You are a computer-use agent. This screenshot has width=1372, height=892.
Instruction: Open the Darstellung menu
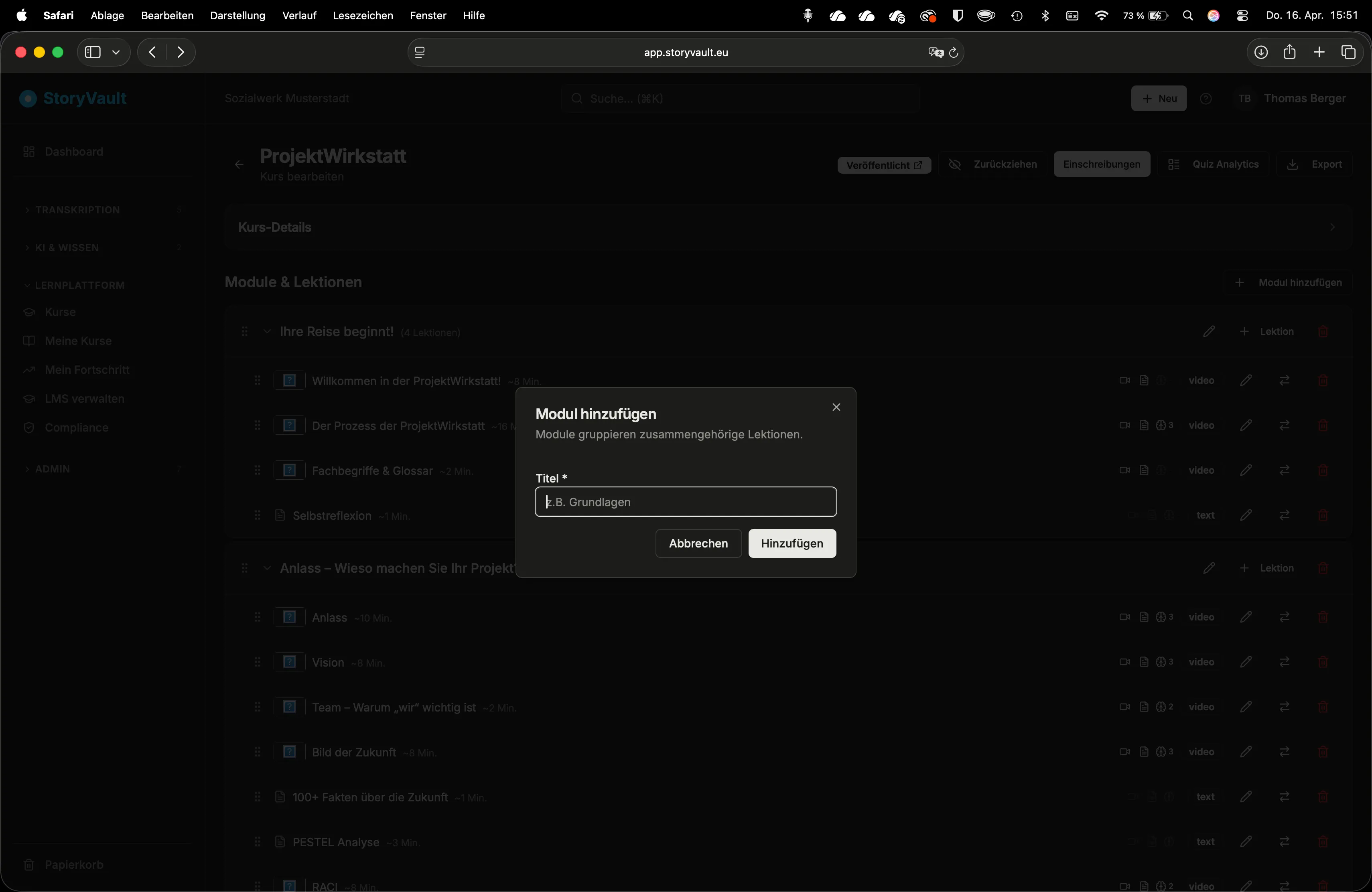[x=237, y=16]
